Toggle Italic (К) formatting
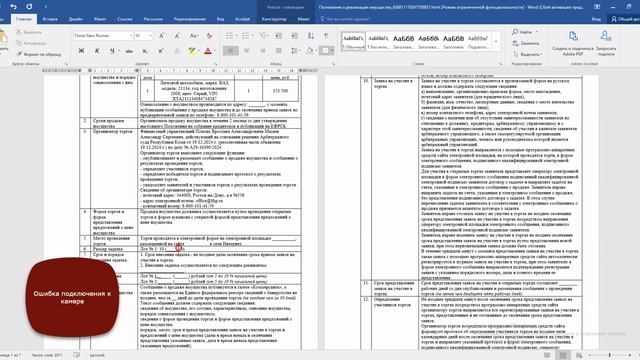The width and height of the screenshot is (640, 360). pos(97,51)
